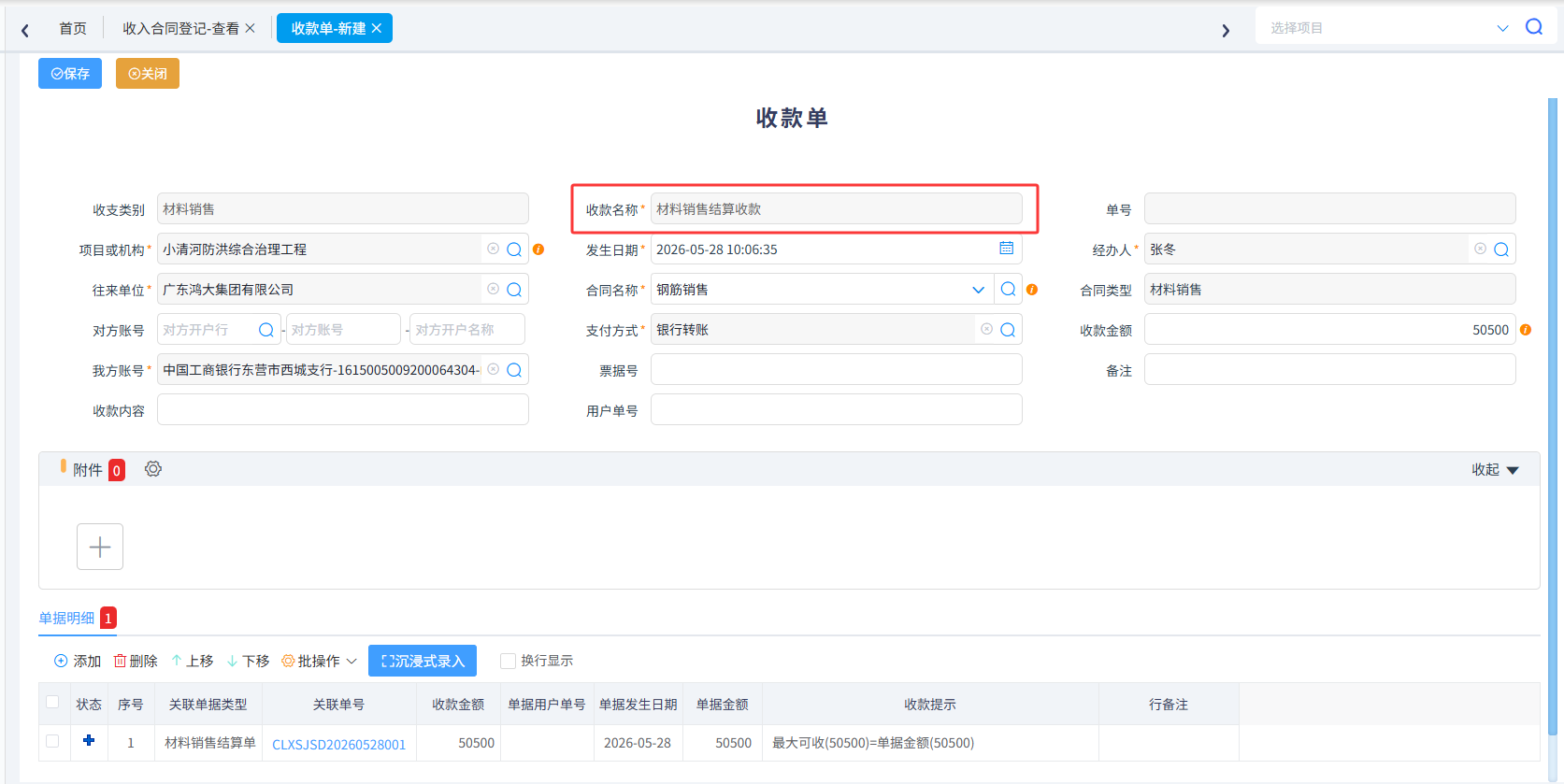The height and width of the screenshot is (784, 1564).
Task: Clear the 往来单位 field value
Action: click(x=493, y=289)
